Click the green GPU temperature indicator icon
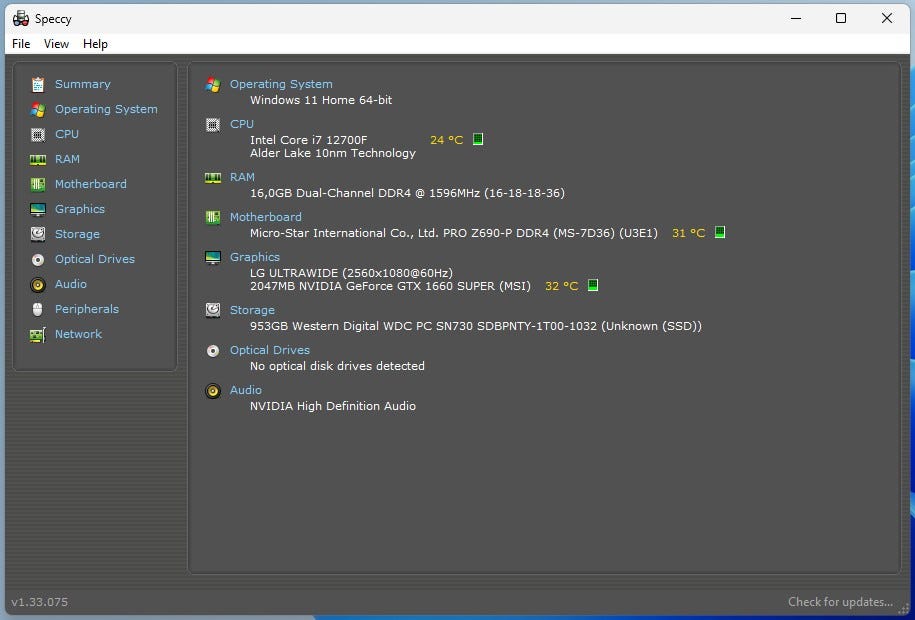Image resolution: width=915 pixels, height=620 pixels. (593, 285)
